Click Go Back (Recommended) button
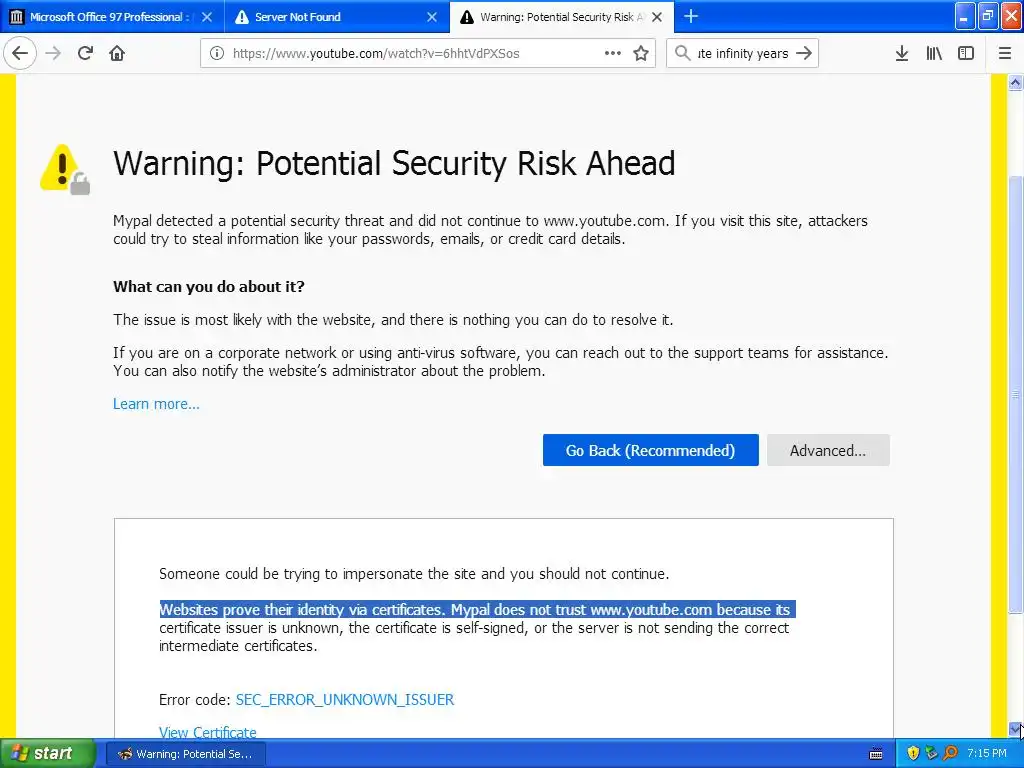Screen dimensions: 1024x768 coord(650,450)
